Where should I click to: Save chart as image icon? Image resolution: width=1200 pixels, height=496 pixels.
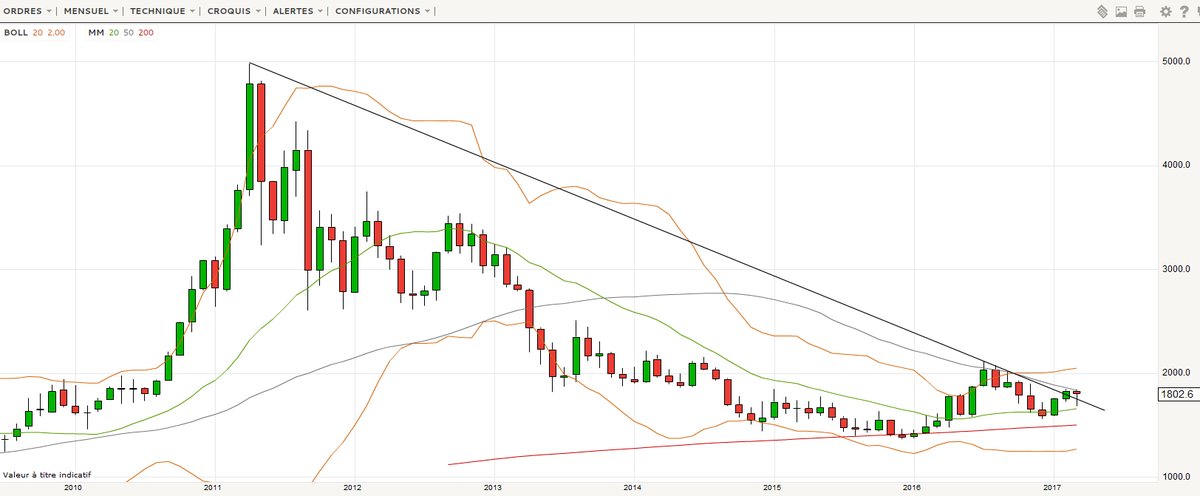pos(1121,12)
